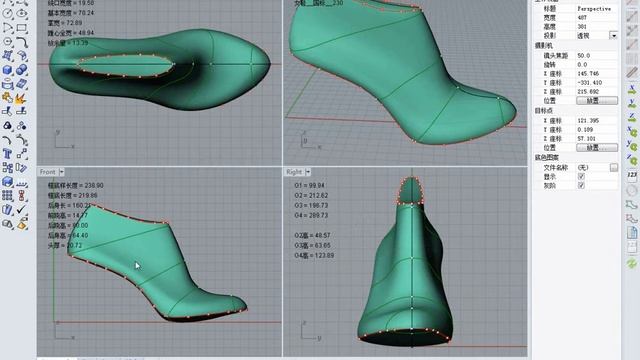The width and height of the screenshot is (640, 360).
Task: Select the Trim tool
Action: point(7,111)
